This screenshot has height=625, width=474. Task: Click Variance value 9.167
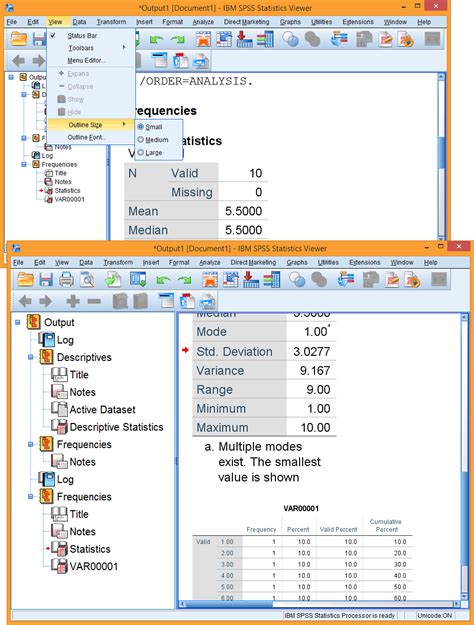[x=315, y=371]
